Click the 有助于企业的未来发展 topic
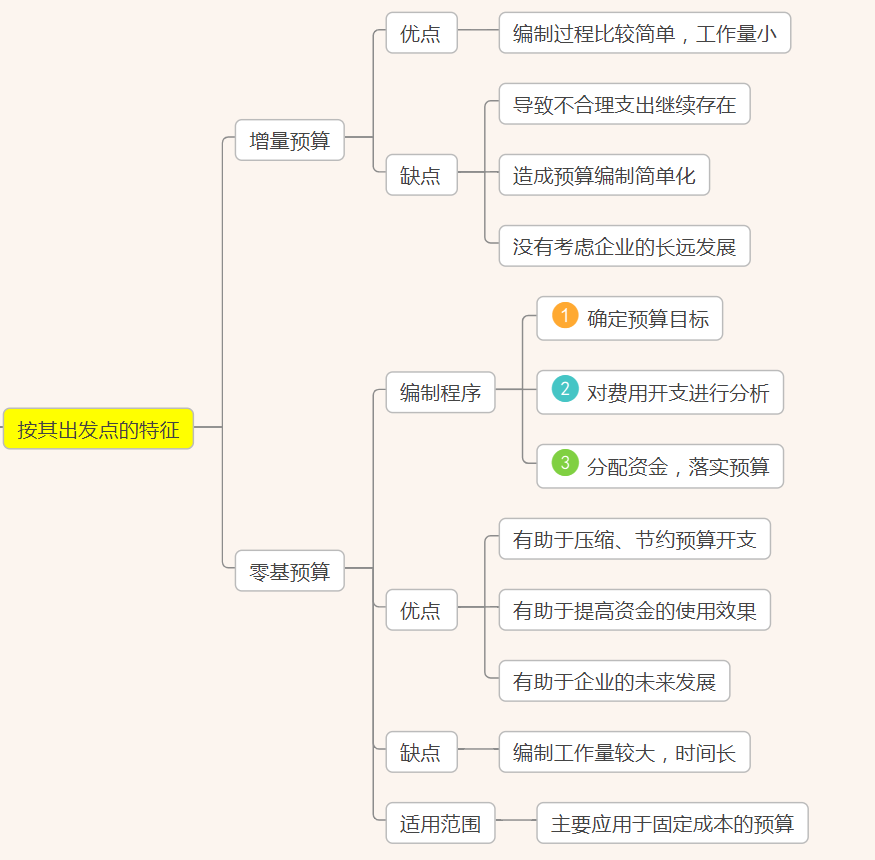The image size is (875, 860). pyautogui.click(x=614, y=681)
